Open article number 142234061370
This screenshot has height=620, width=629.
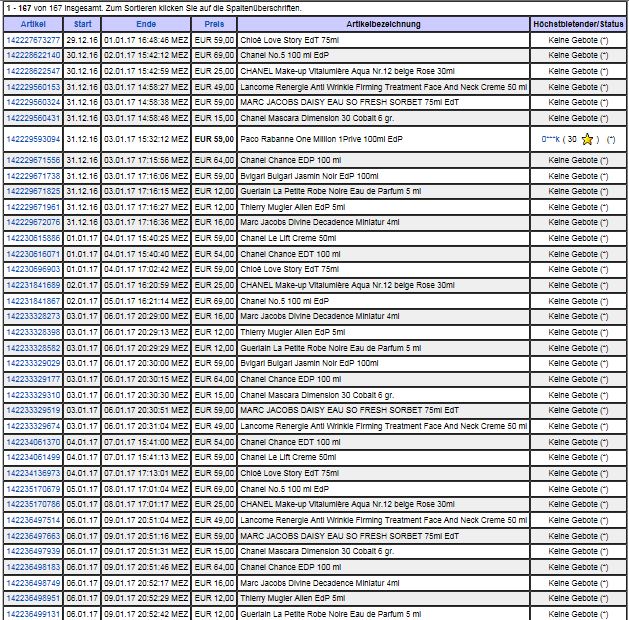tap(33, 442)
